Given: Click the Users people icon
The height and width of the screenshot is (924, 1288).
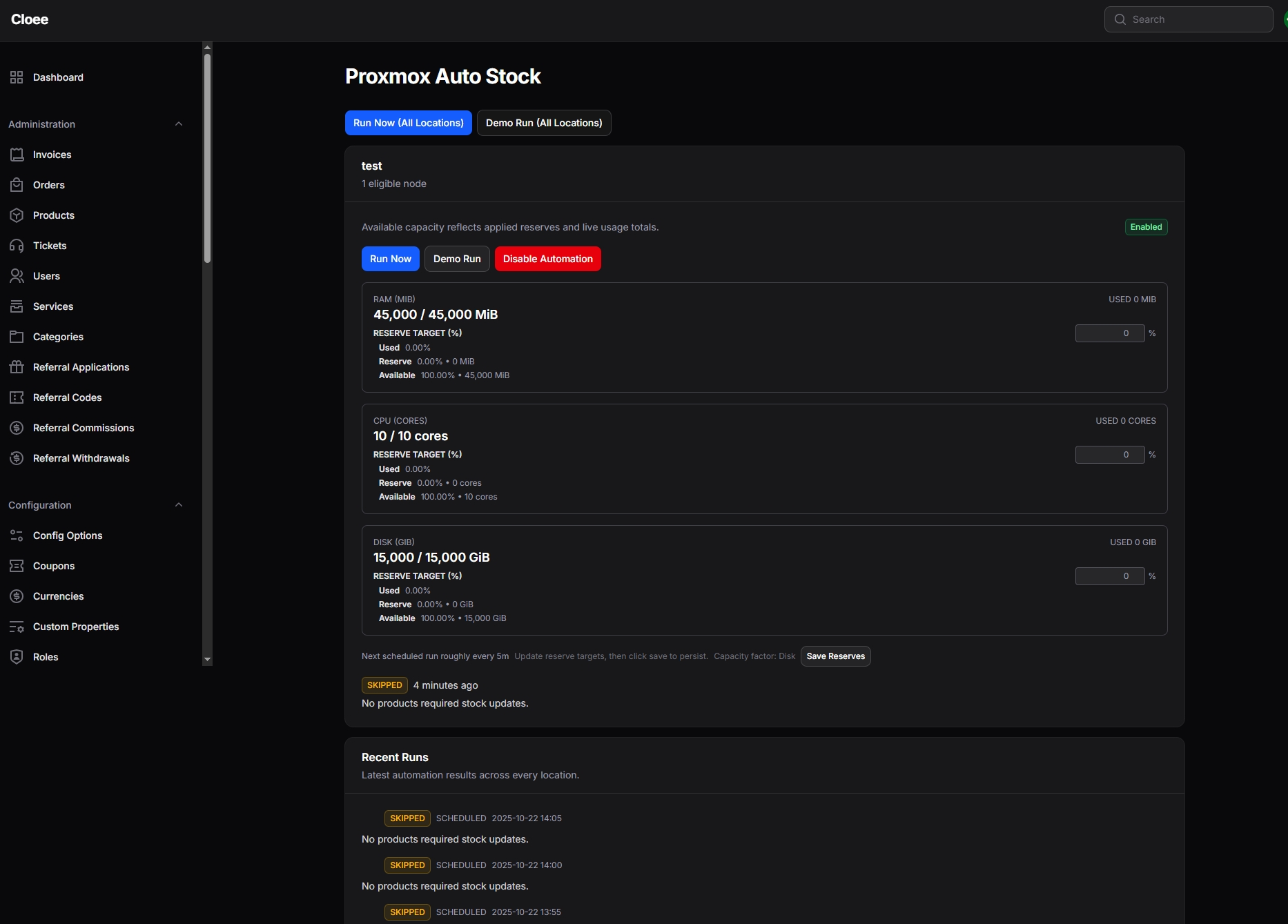Looking at the screenshot, I should tap(17, 276).
